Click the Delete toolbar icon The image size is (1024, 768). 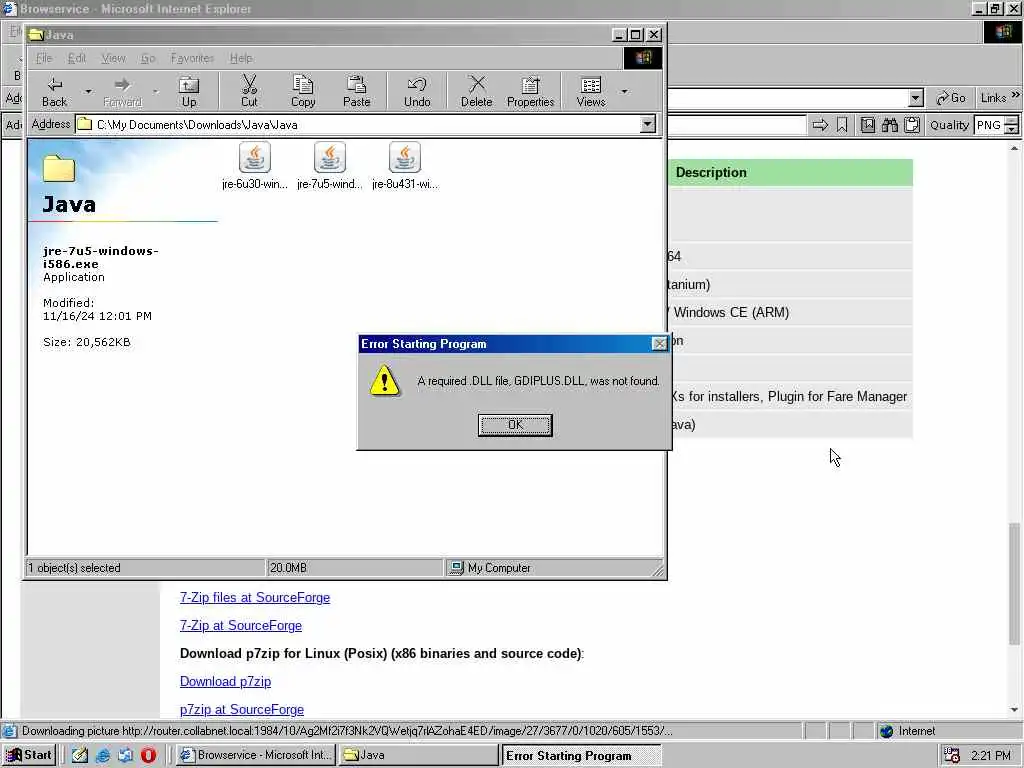click(x=477, y=91)
